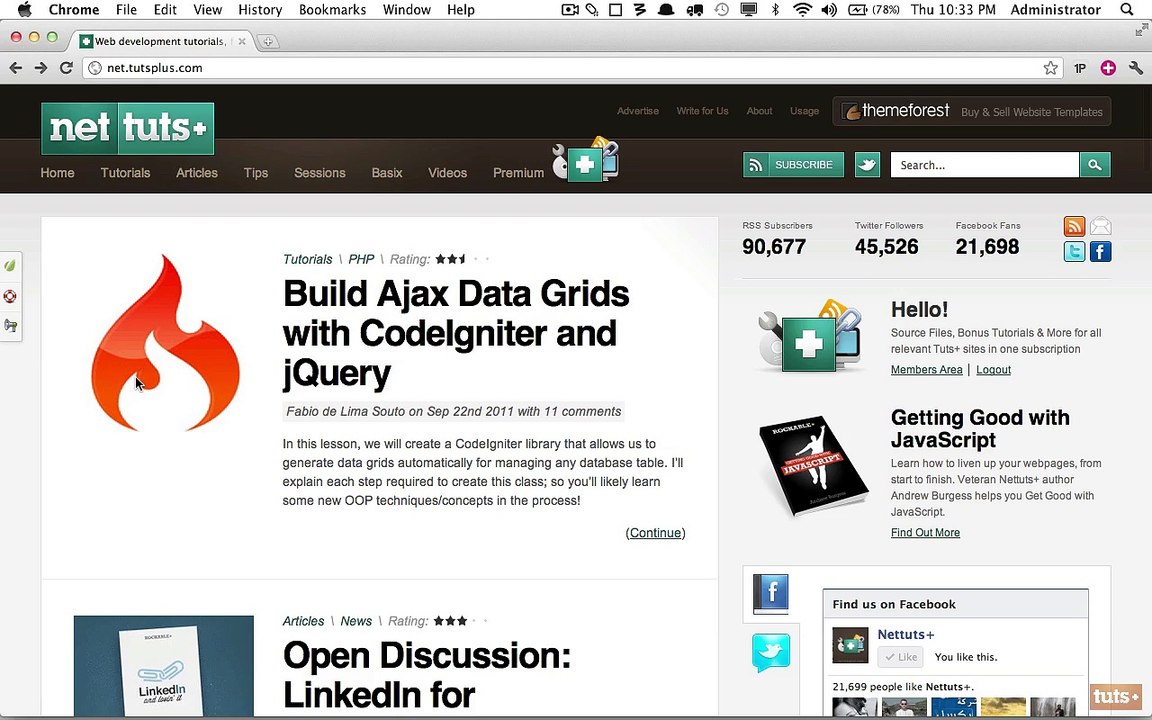Click the email envelope icon beside RSS
The image size is (1152, 720).
coord(1101,226)
